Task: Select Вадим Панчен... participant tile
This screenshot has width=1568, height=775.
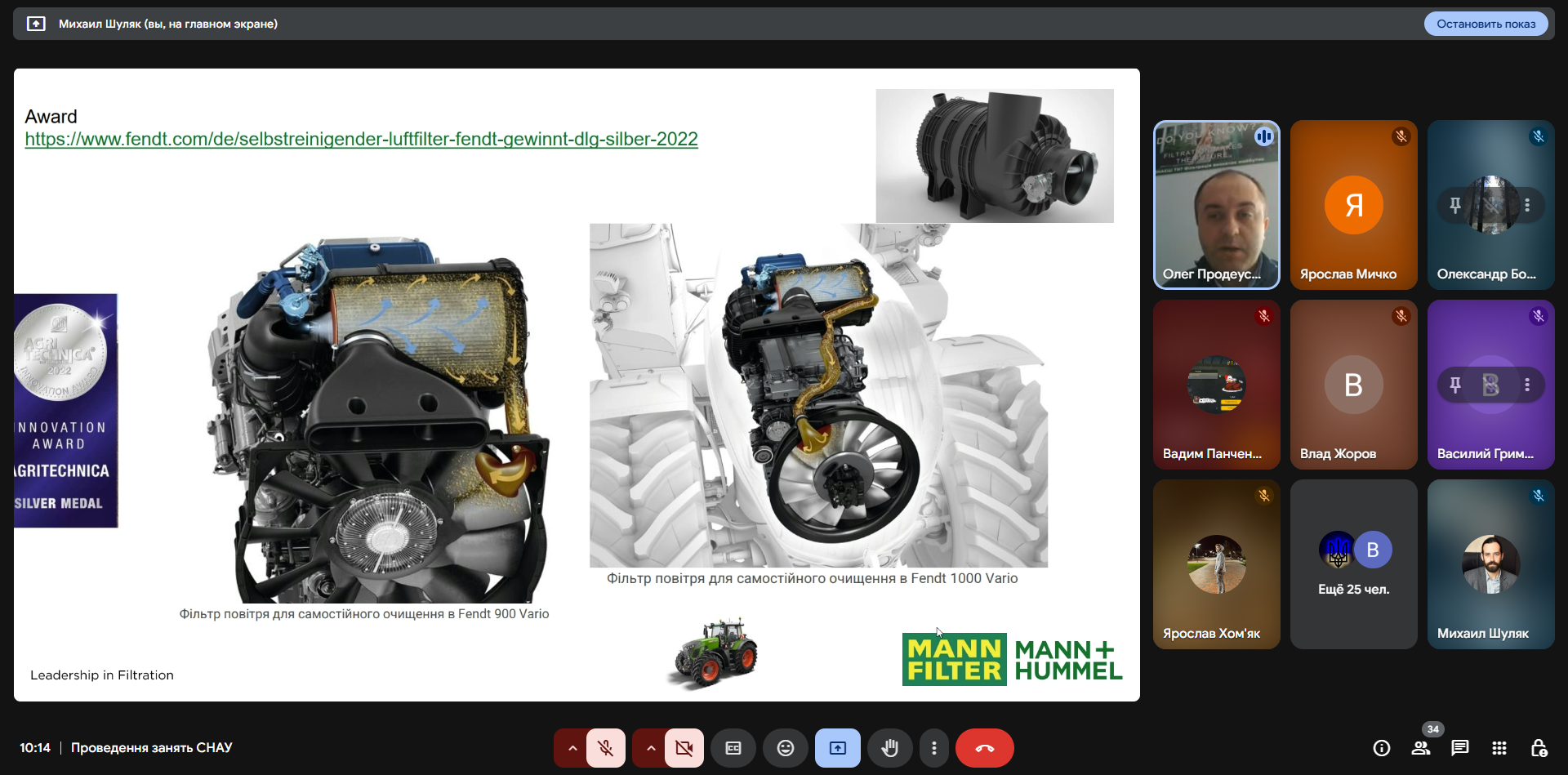Action: coord(1217,385)
